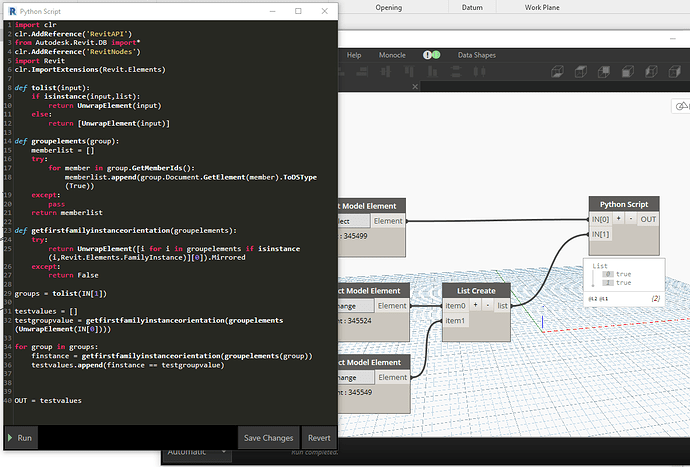Screen dimensions: 690x467
Task: Click the Element output of the node with ID 345549
Action: (393, 377)
